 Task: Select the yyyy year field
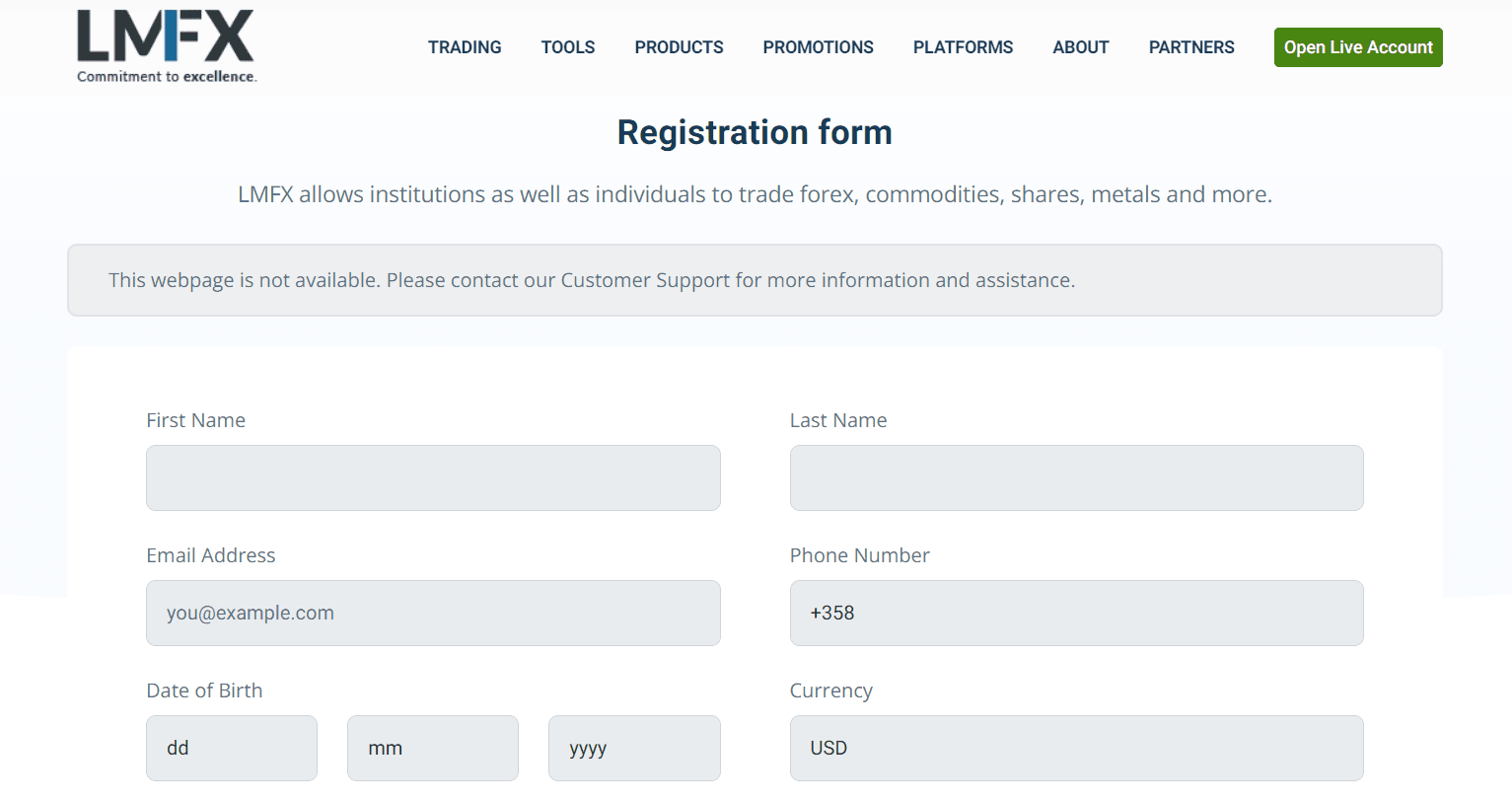pos(634,748)
